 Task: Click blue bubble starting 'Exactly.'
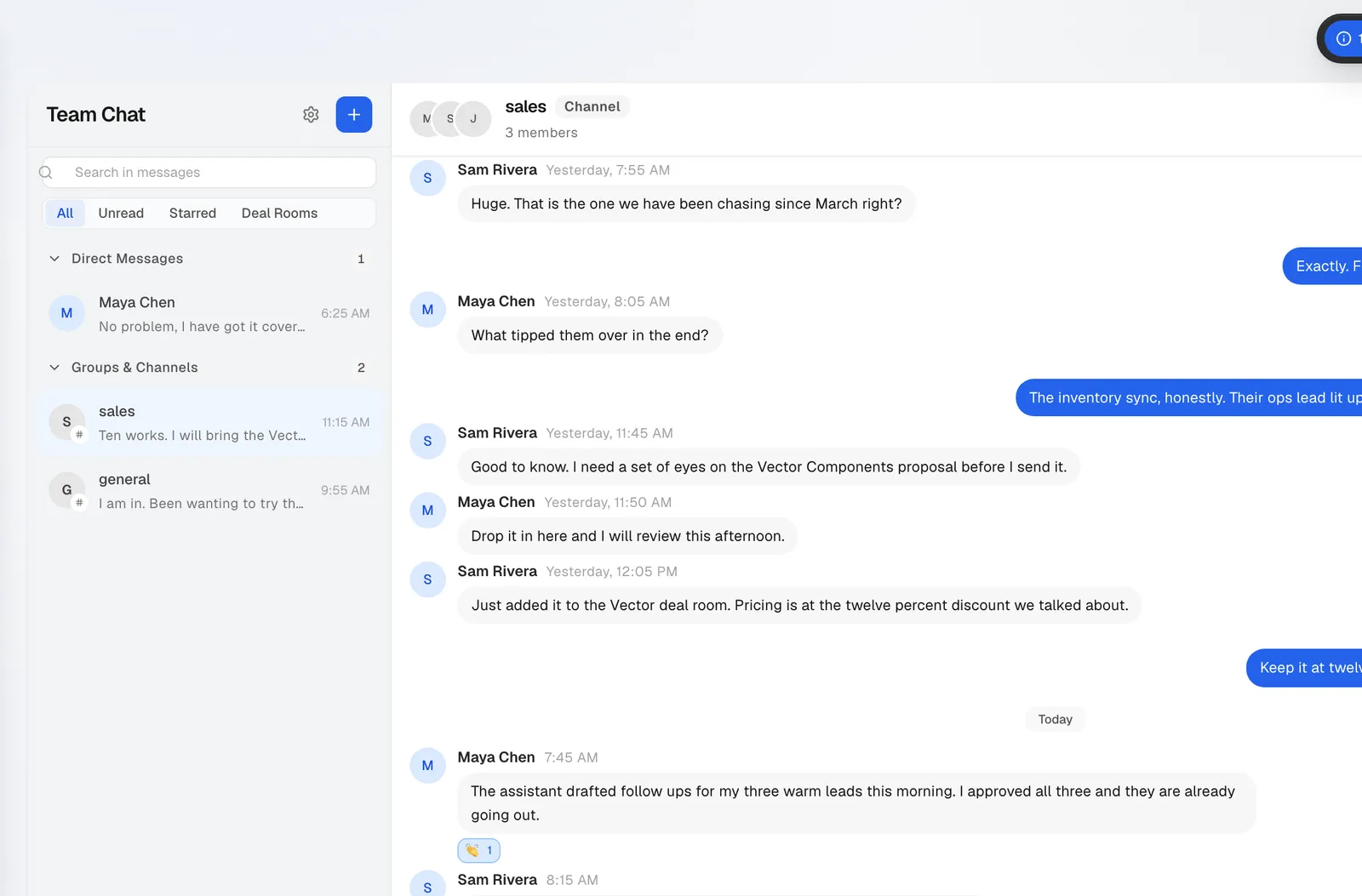pyautogui.click(x=1323, y=266)
